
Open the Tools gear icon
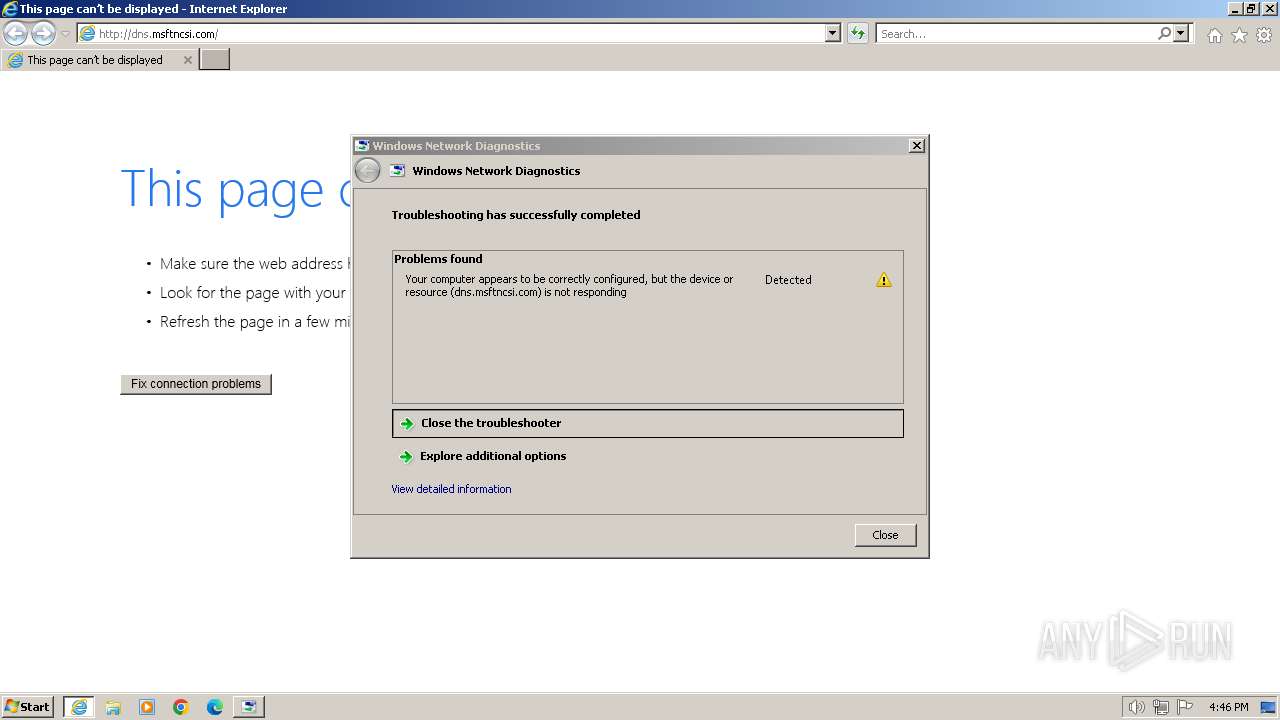pyautogui.click(x=1264, y=35)
